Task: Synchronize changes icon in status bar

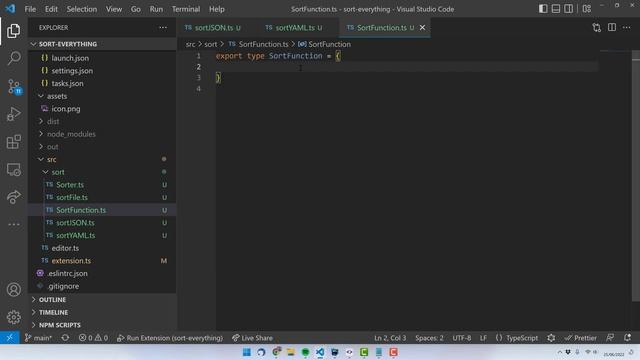Action: 65,338
